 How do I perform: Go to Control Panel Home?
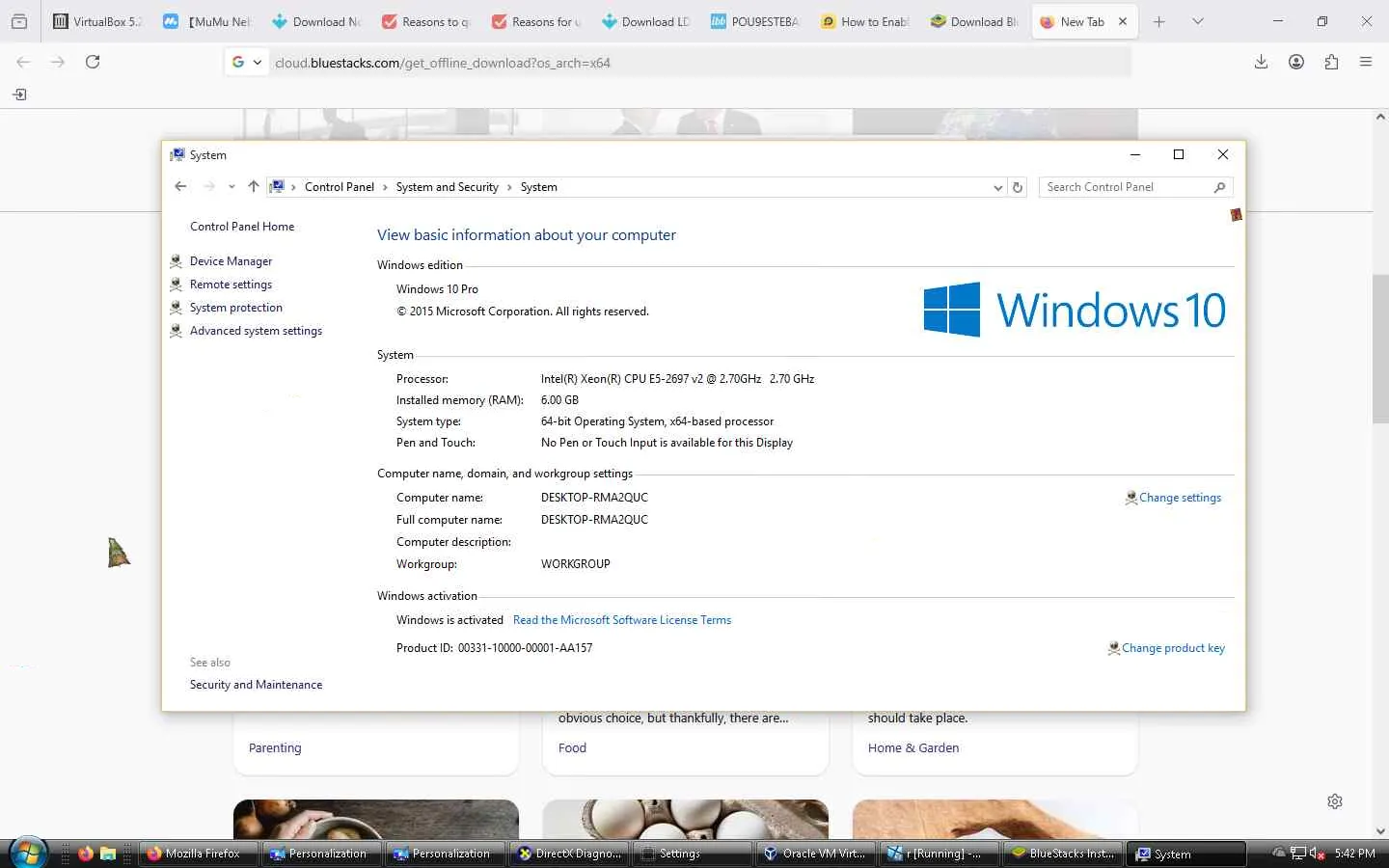coord(242,227)
